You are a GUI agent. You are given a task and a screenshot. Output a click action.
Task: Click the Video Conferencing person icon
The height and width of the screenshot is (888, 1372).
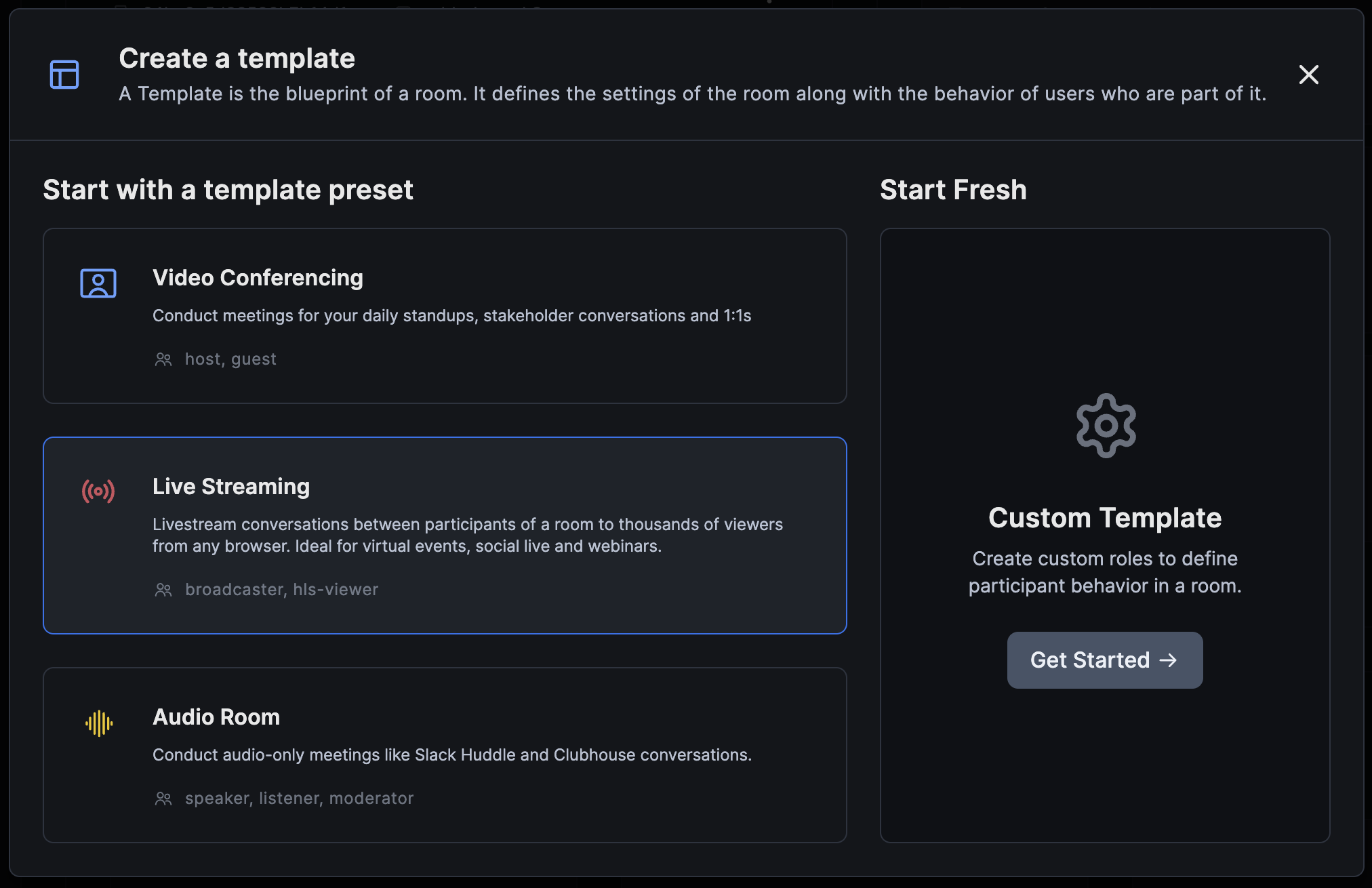pos(98,283)
